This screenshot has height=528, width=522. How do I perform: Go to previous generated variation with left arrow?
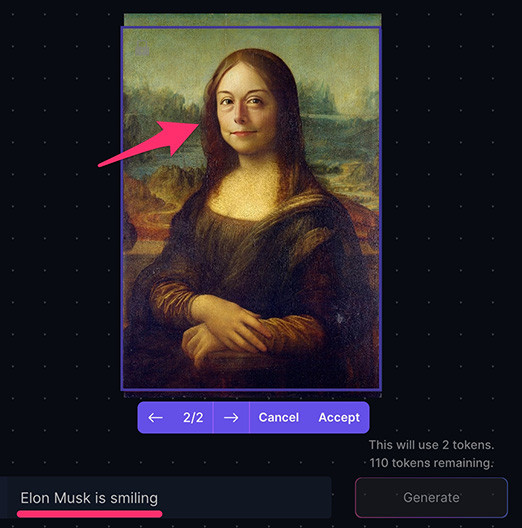155,418
